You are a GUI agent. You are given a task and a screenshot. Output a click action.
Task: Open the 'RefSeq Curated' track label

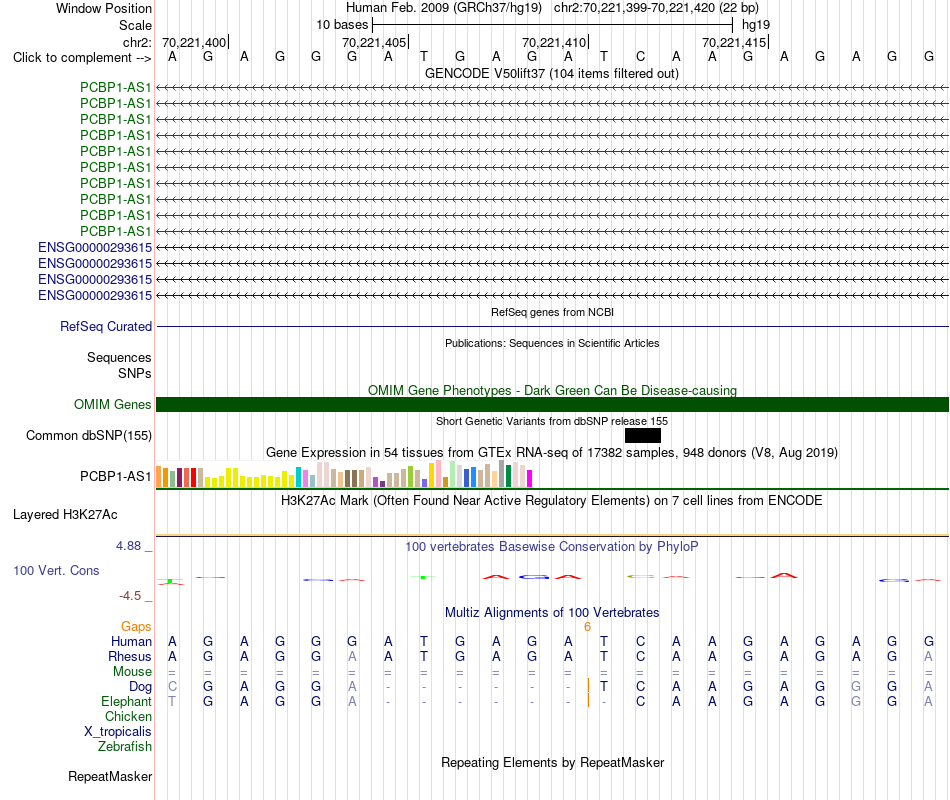(x=106, y=326)
